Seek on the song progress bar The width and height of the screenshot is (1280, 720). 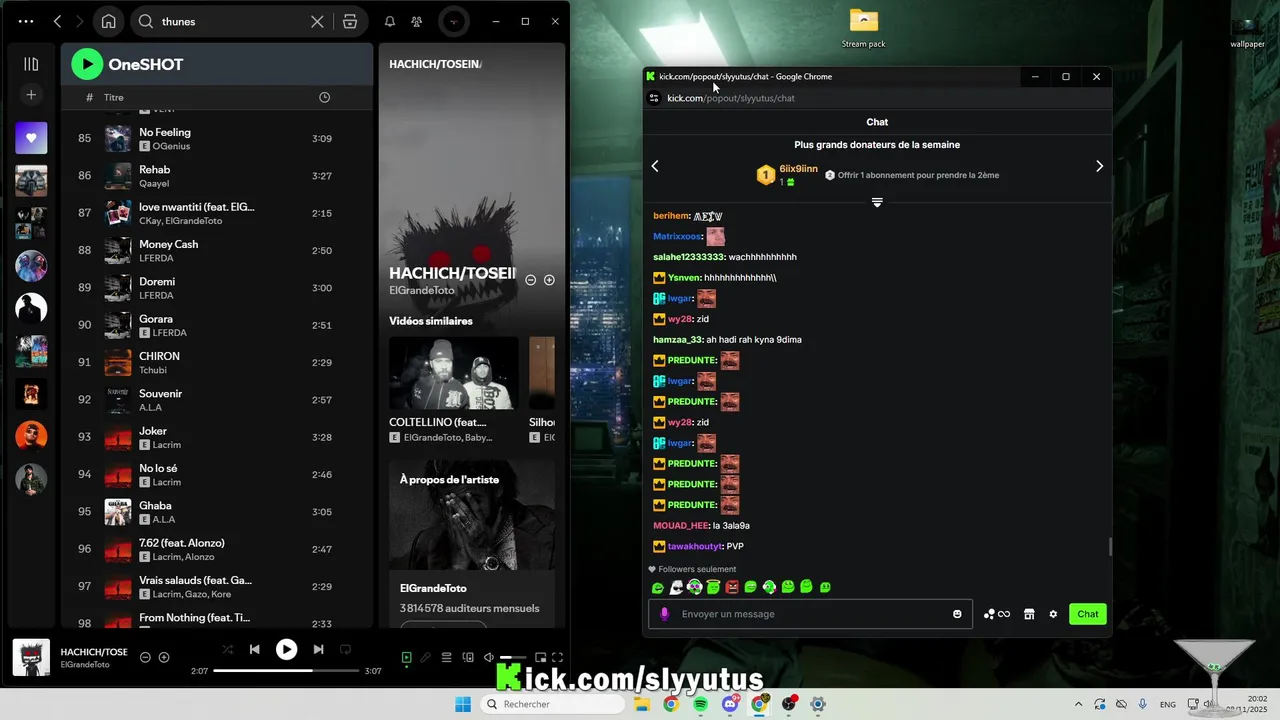coord(286,671)
